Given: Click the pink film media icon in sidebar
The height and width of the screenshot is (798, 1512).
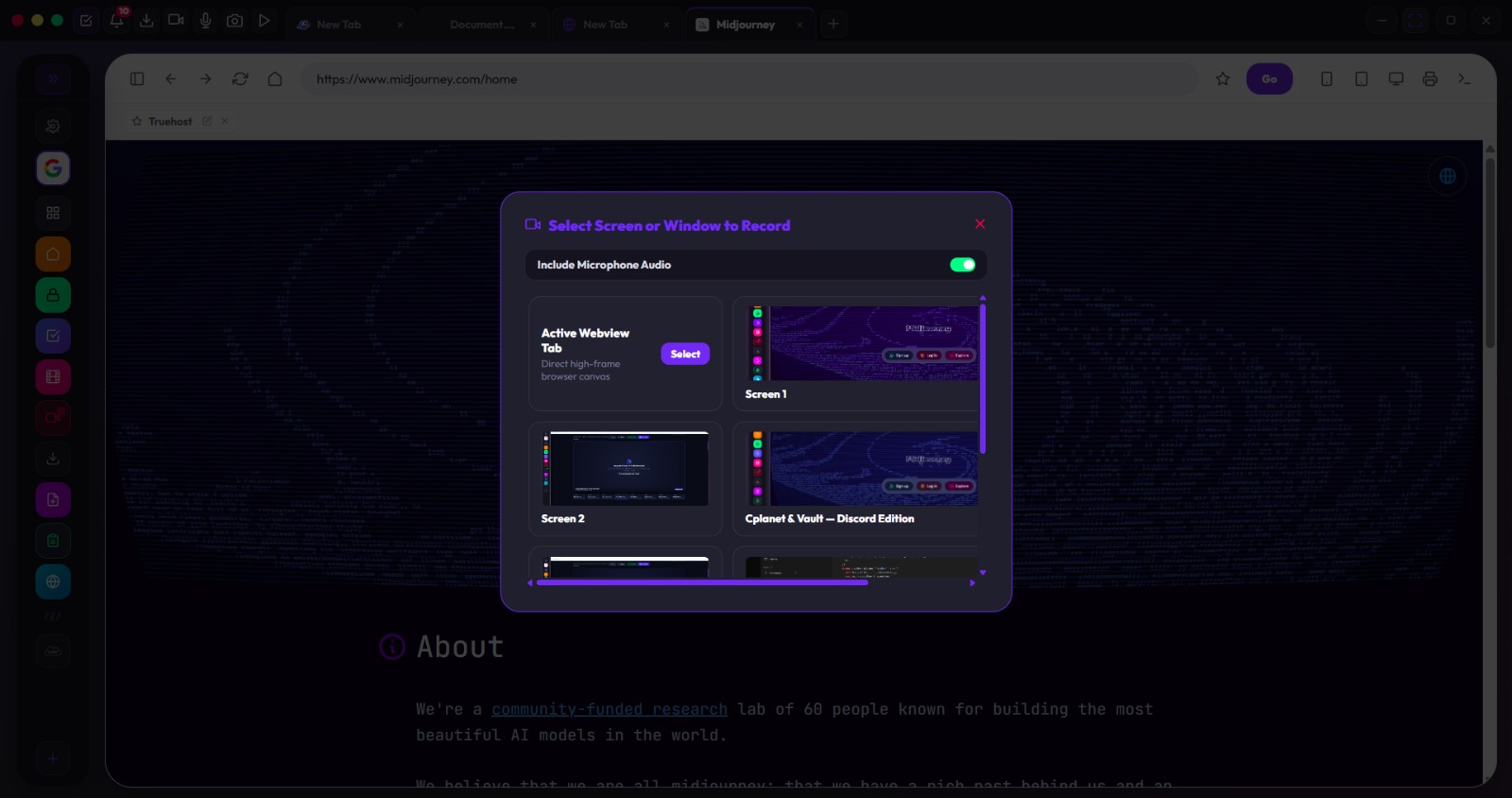Looking at the screenshot, I should (53, 377).
